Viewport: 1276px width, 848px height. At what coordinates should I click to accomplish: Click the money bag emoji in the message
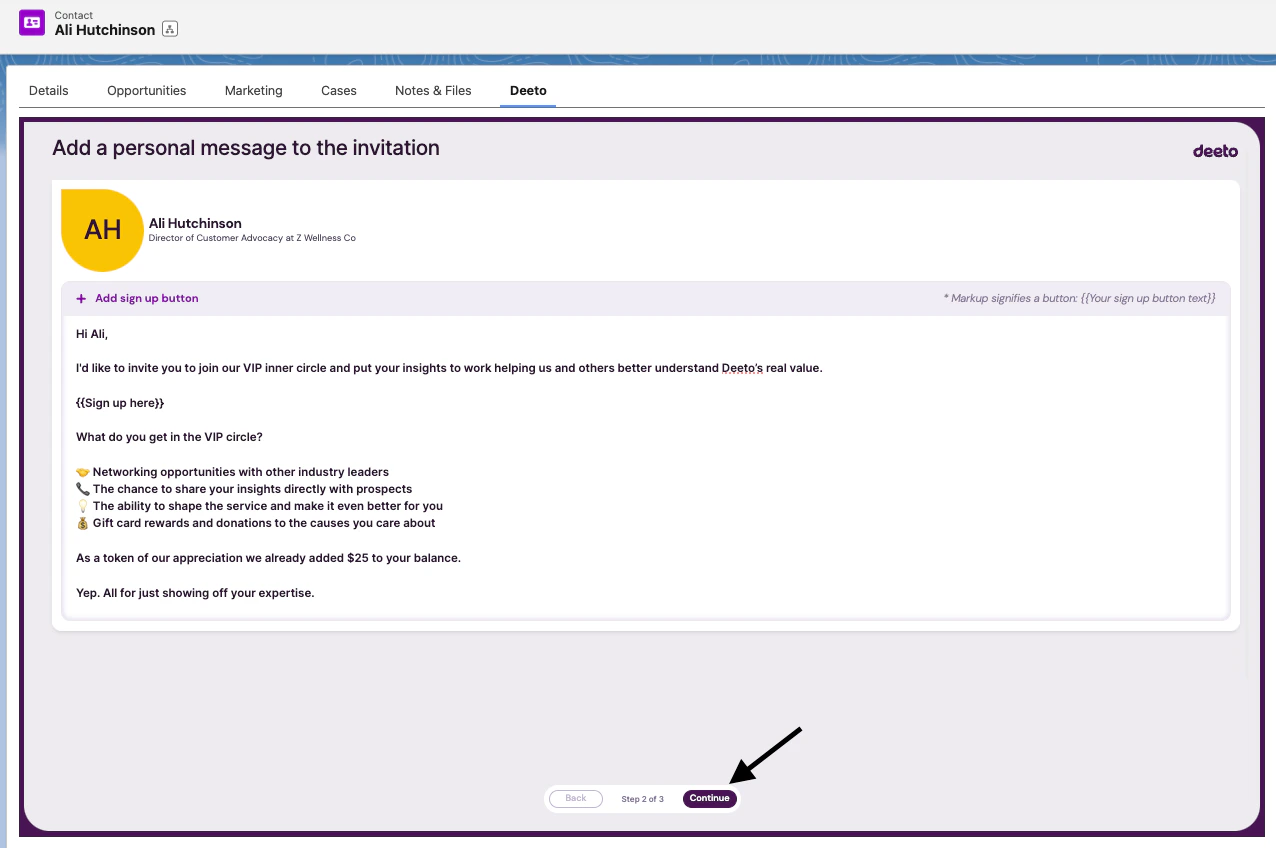pos(83,523)
